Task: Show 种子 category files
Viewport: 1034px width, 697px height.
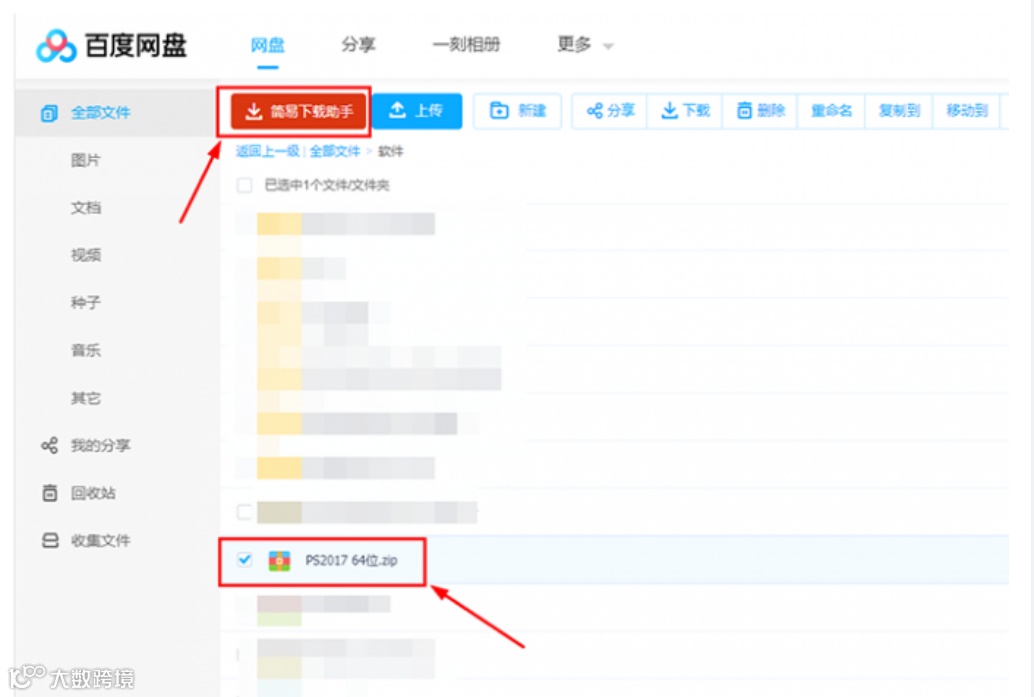Action: [86, 303]
